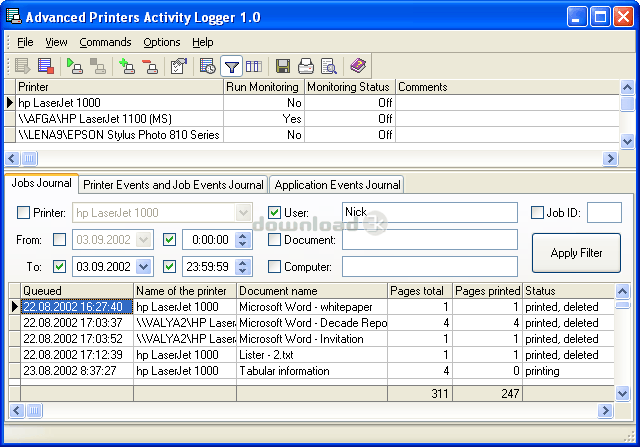This screenshot has height=447, width=640.
Task: Click right arrow of jobs horizontal scrollbar
Action: (x=605, y=410)
